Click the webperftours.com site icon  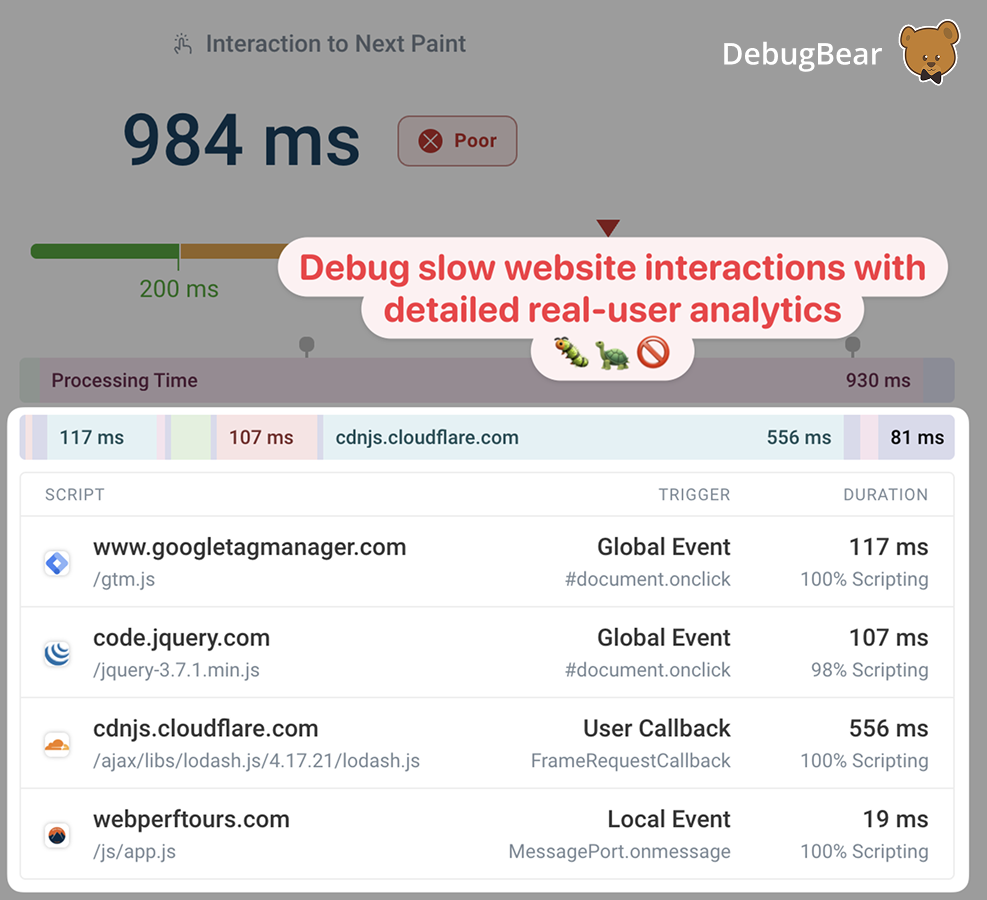pyautogui.click(x=57, y=835)
